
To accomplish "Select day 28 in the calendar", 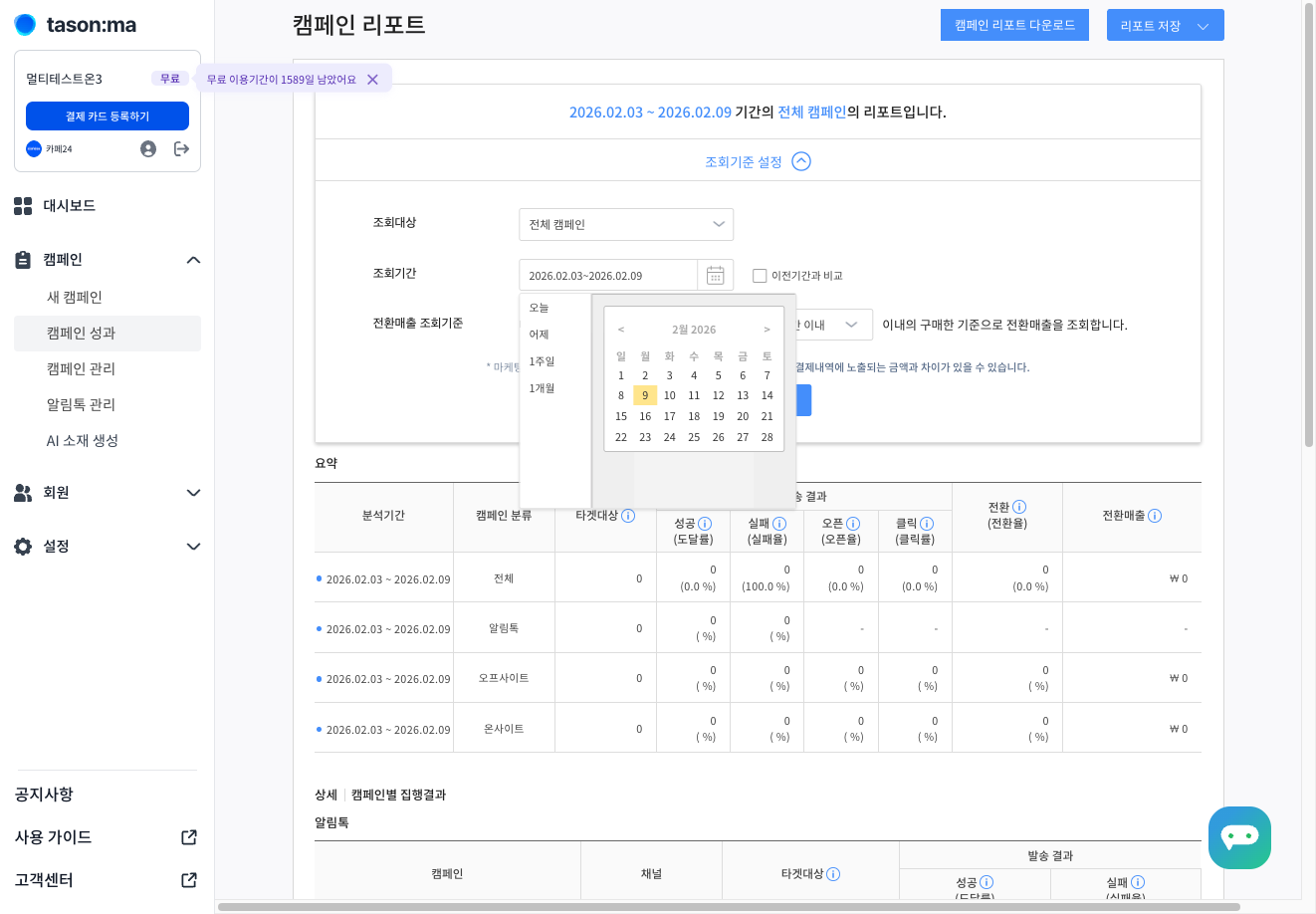I will pyautogui.click(x=768, y=437).
